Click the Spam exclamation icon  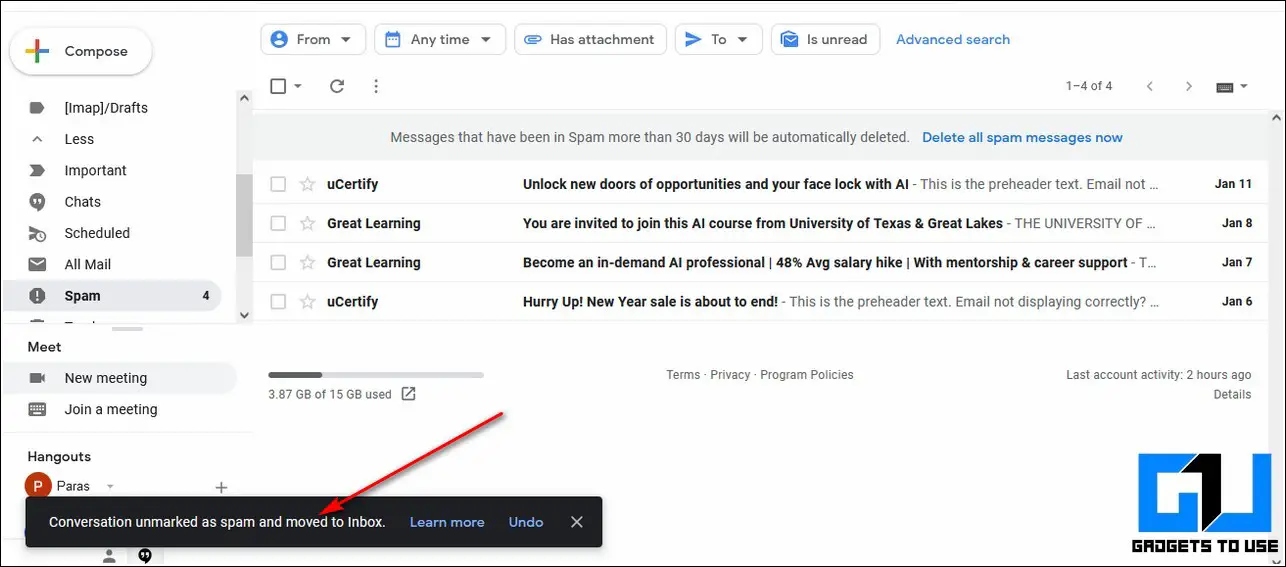(x=37, y=296)
